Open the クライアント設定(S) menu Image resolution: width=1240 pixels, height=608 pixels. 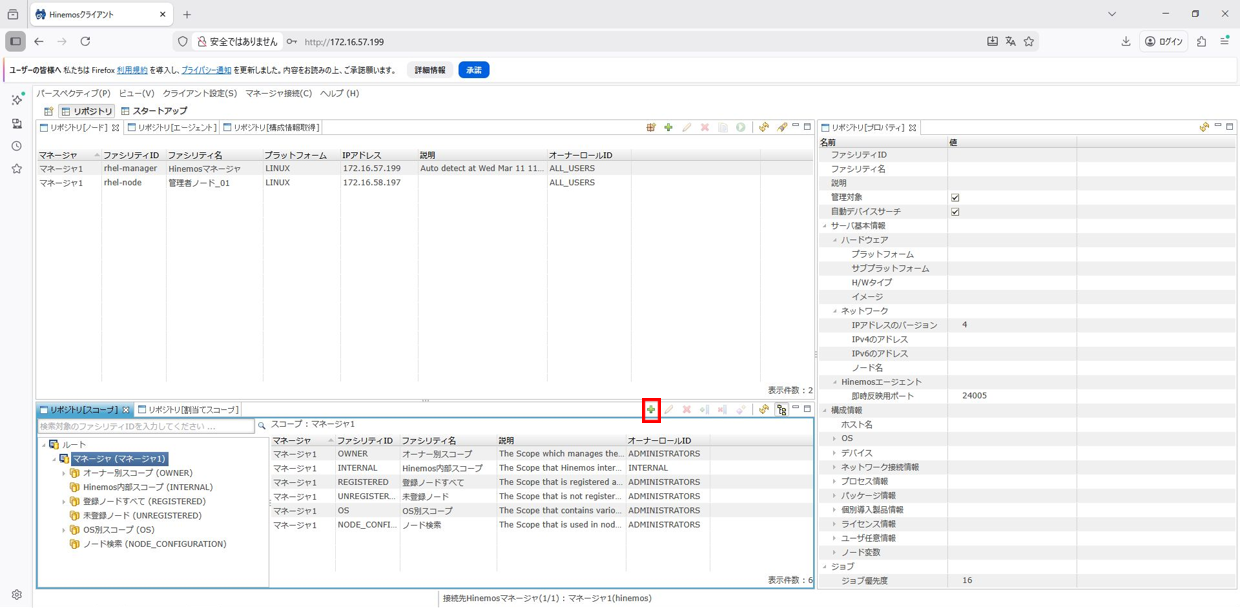coord(200,93)
